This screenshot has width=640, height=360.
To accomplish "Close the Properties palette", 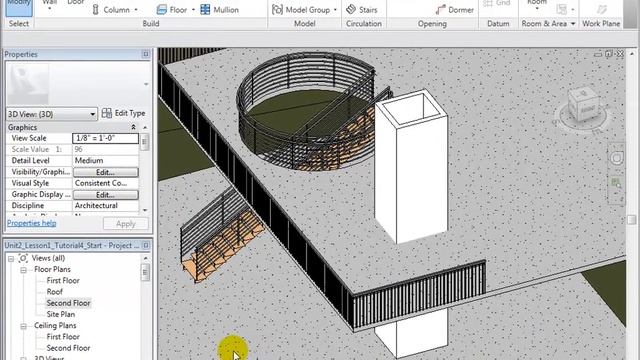I will [x=146, y=54].
